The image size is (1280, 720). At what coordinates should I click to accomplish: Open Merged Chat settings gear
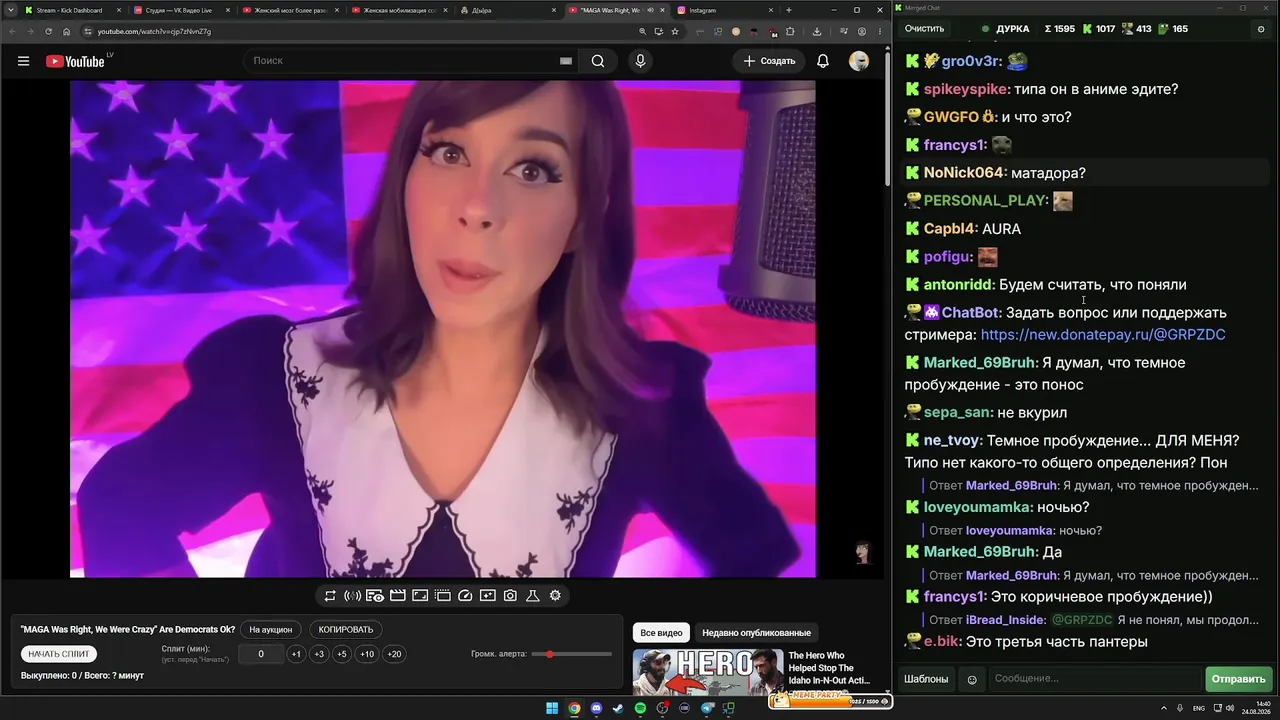point(1260,29)
